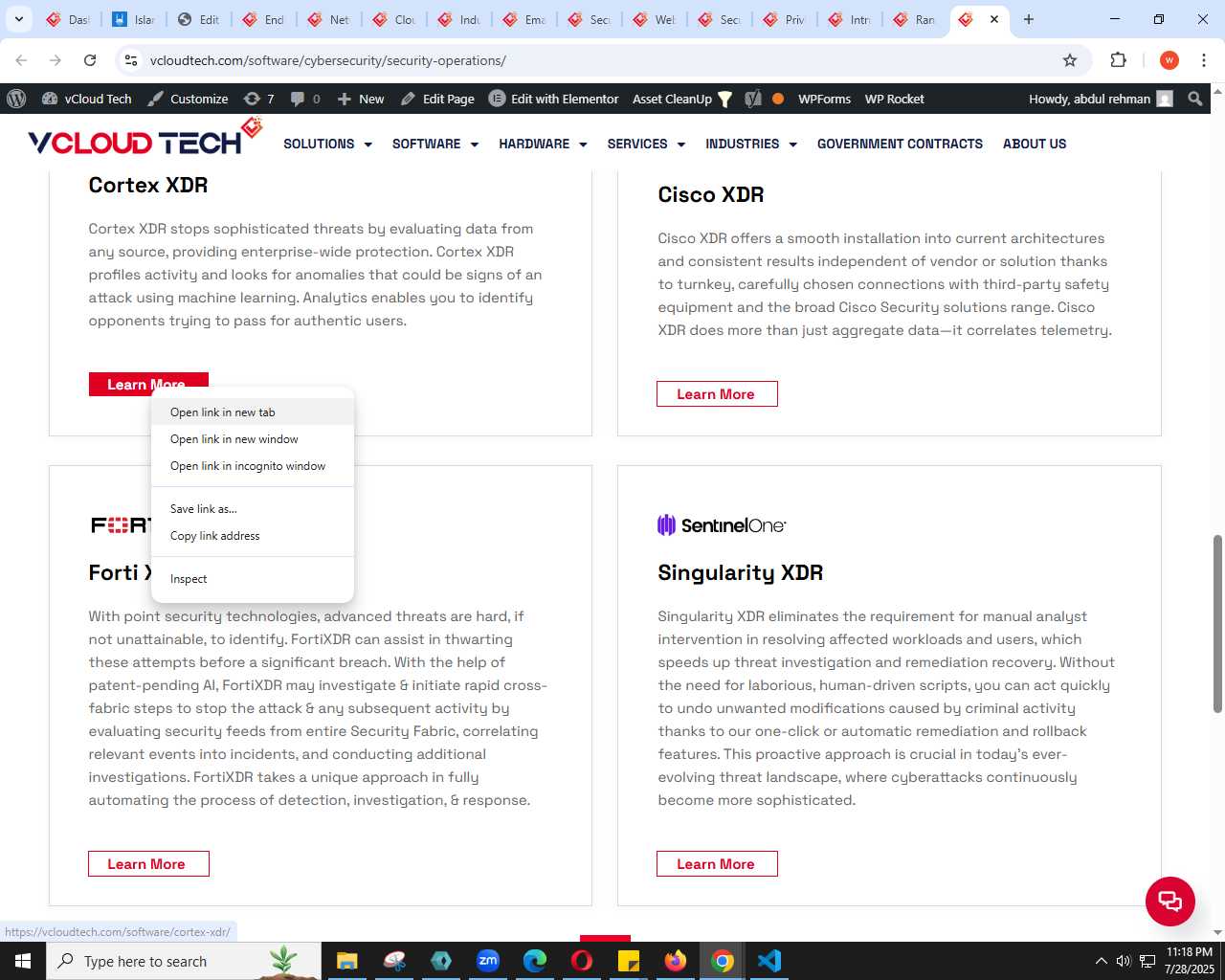Click the taskbar search box
The width and height of the screenshot is (1225, 980).
pyautogui.click(x=184, y=961)
